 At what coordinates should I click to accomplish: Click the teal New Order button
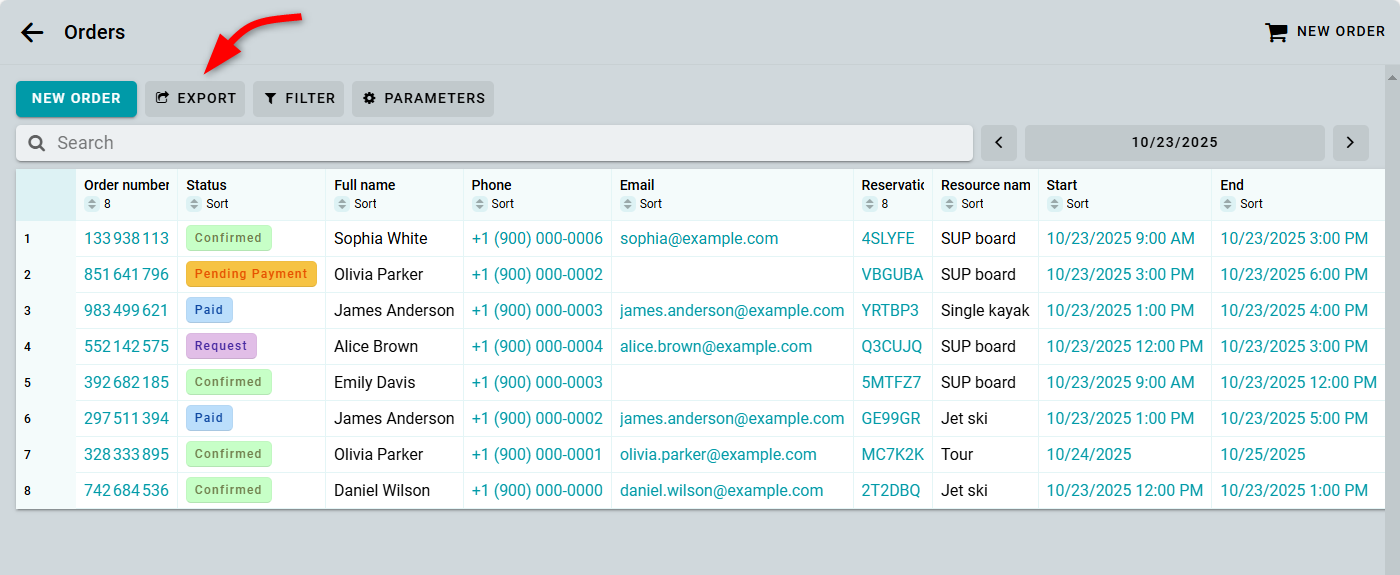tap(76, 99)
